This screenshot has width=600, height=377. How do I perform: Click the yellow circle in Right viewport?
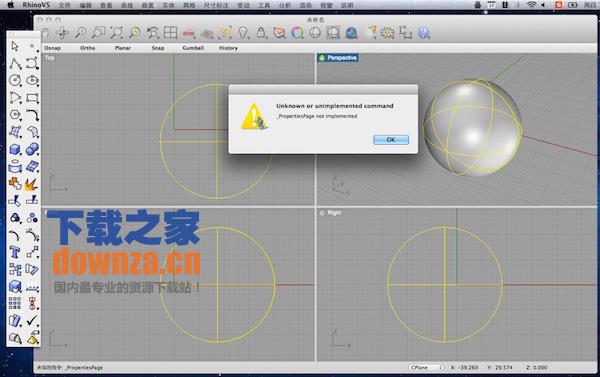(x=445, y=285)
